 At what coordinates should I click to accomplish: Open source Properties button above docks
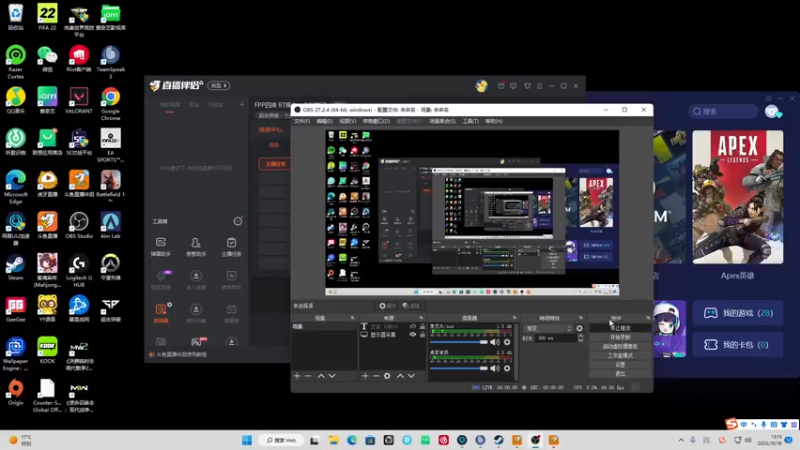point(387,306)
